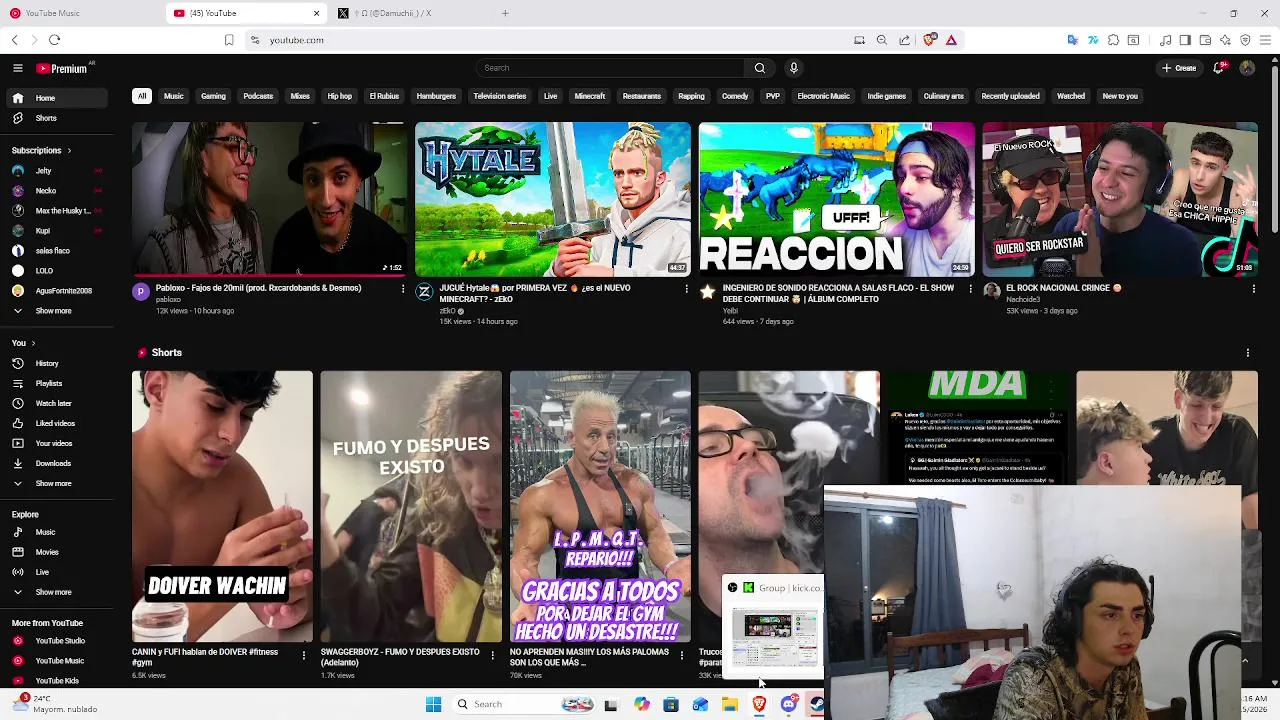Open History in sidebar
Screen dimensions: 1280x720
(55, 364)
